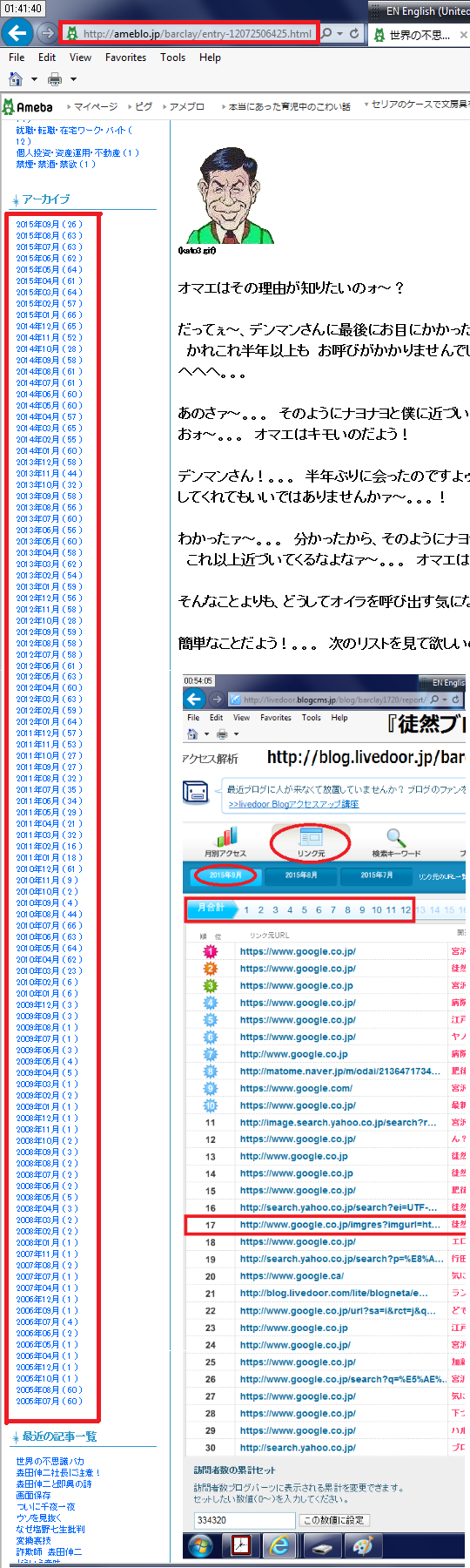
Task: Click the Home icon in the command bar
Action: (x=15, y=79)
